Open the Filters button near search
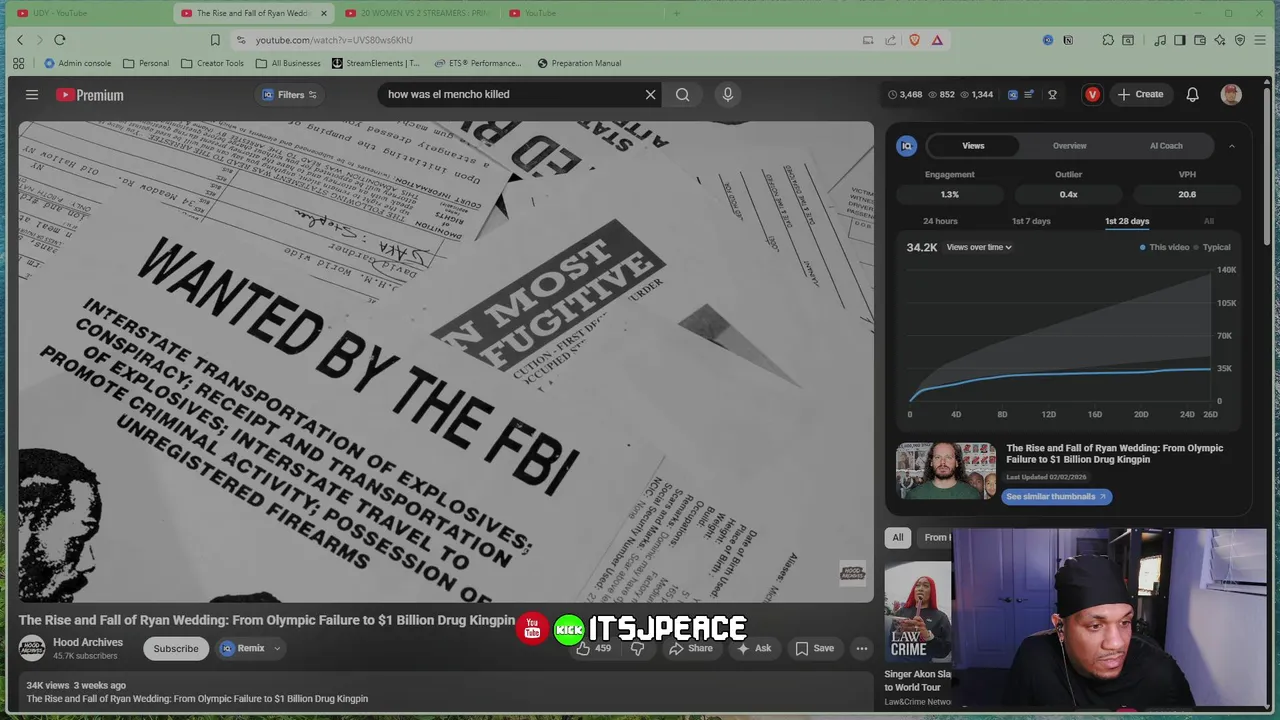1280x720 pixels. tap(290, 94)
